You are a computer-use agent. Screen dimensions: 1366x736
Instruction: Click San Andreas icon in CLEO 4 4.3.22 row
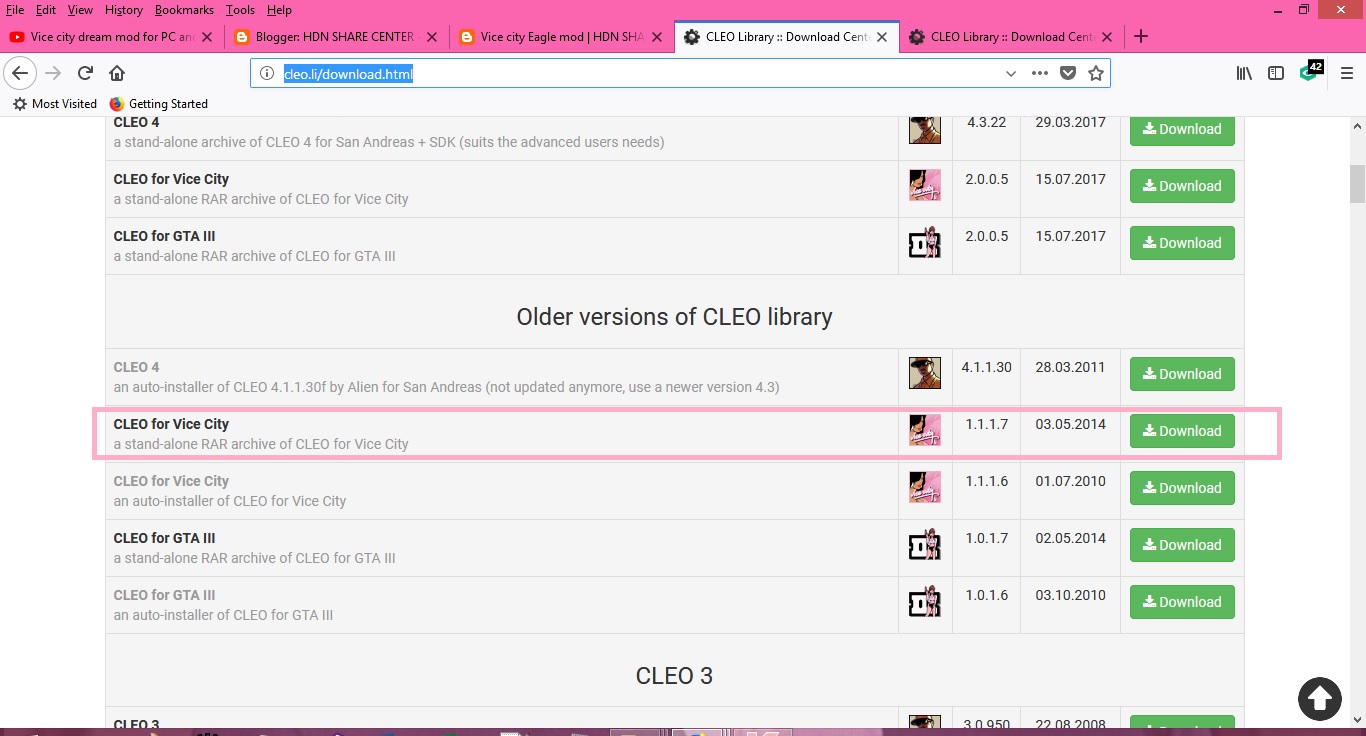pyautogui.click(x=924, y=129)
